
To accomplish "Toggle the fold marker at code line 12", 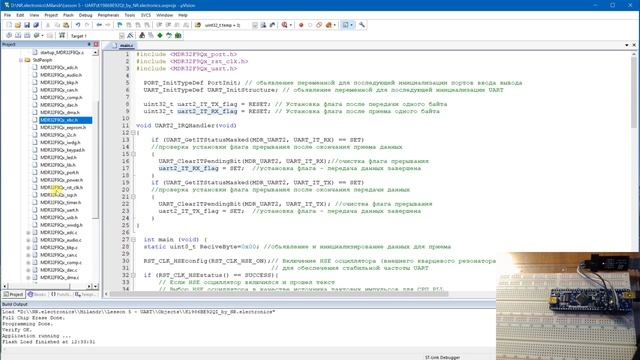I will (133, 133).
